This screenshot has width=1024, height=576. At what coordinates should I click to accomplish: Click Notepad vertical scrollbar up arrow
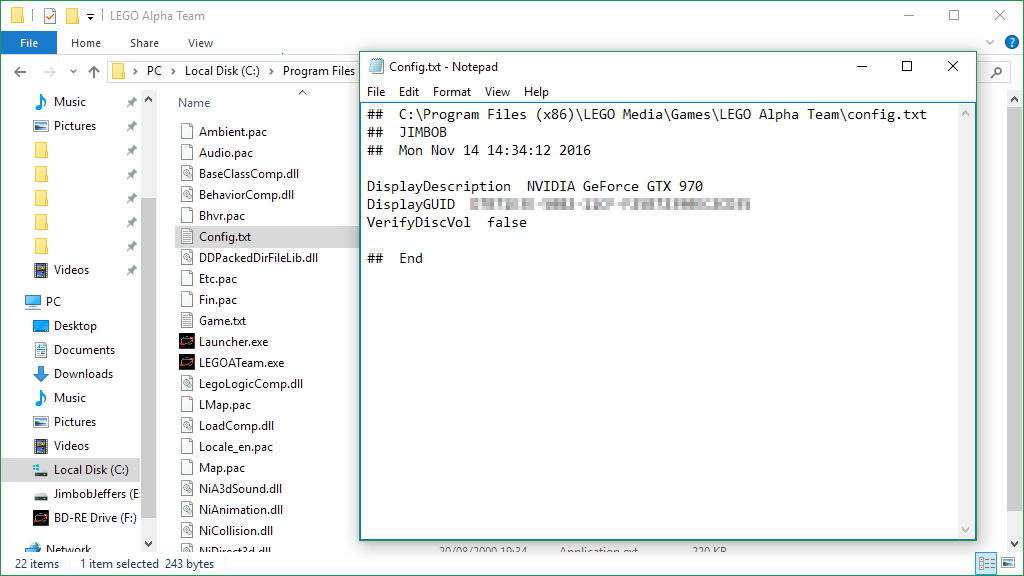[x=966, y=113]
